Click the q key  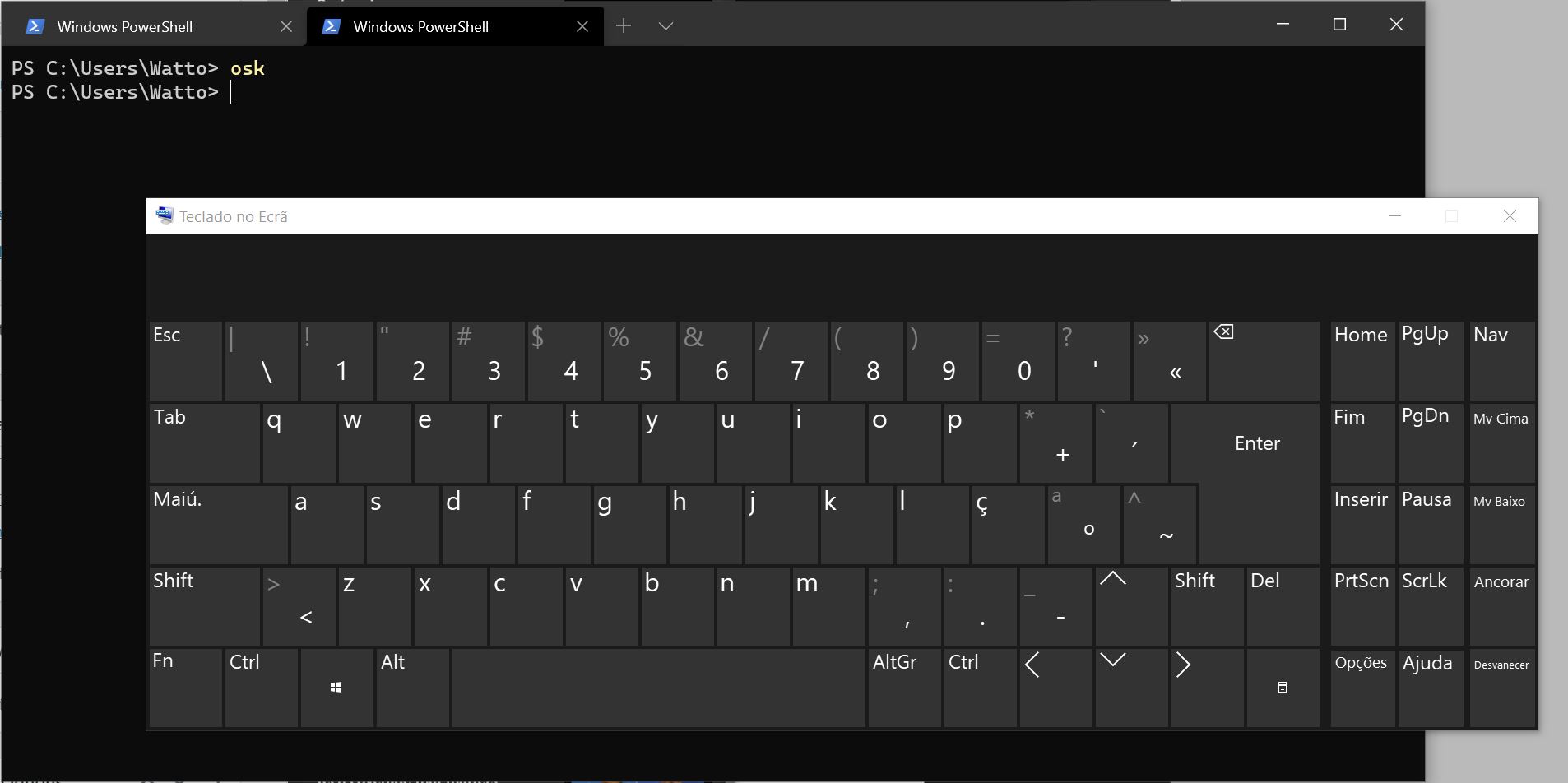click(x=299, y=442)
